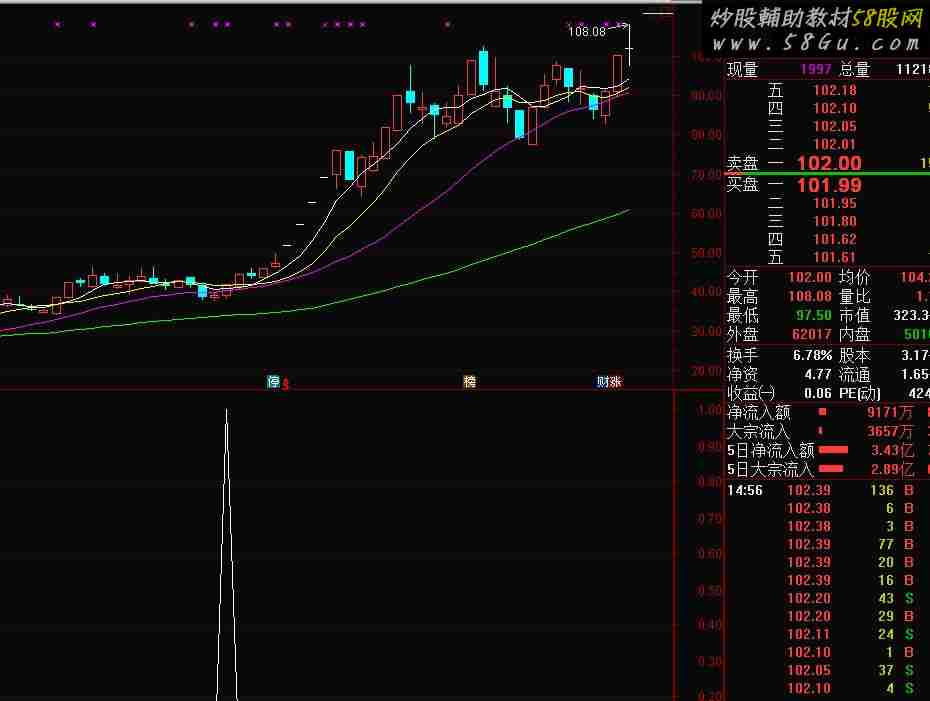Click the 停 suspension marker on the chart
The width and height of the screenshot is (930, 701).
click(273, 381)
